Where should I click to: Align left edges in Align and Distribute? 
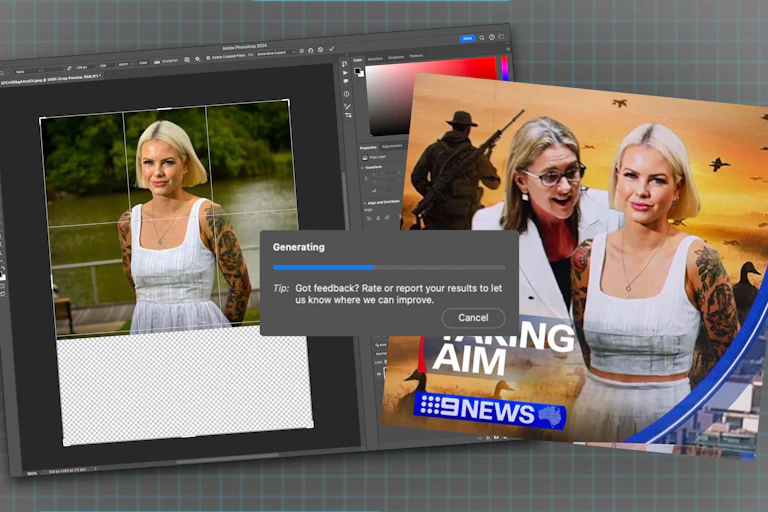click(x=369, y=218)
